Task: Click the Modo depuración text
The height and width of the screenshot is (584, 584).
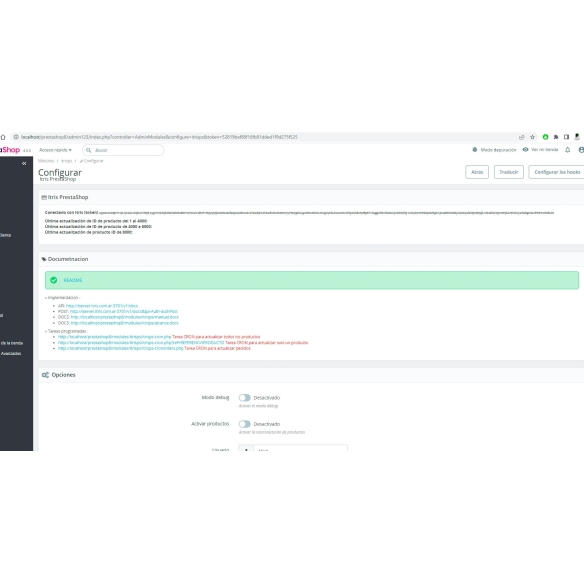Action: point(498,150)
